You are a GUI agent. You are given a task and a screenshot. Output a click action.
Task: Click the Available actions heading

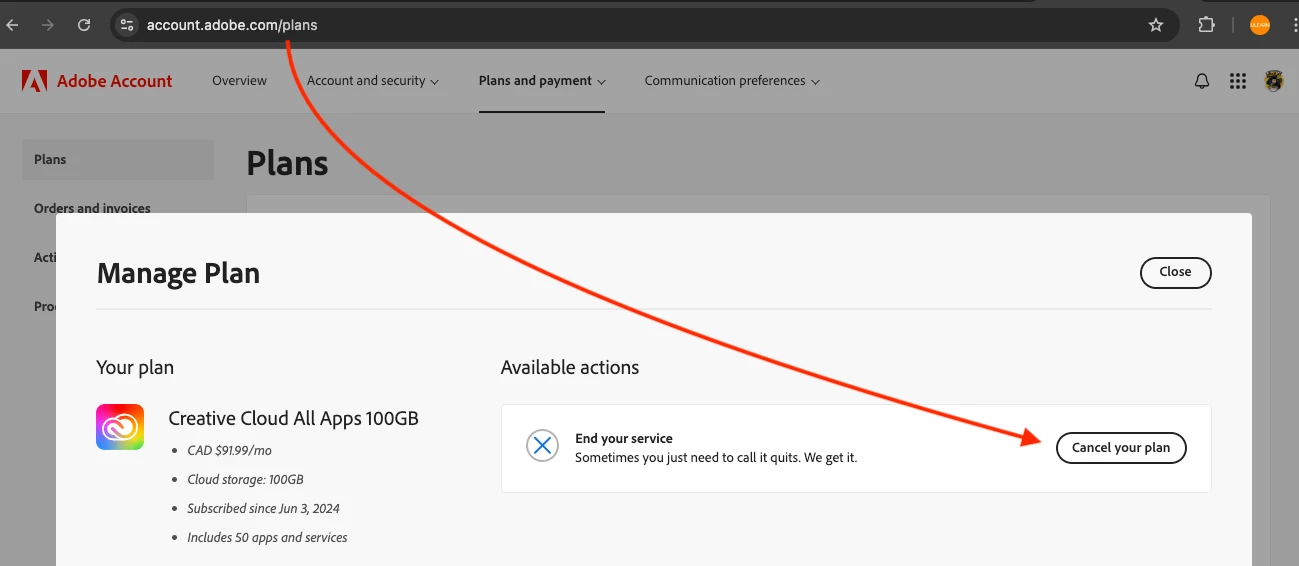coord(570,367)
